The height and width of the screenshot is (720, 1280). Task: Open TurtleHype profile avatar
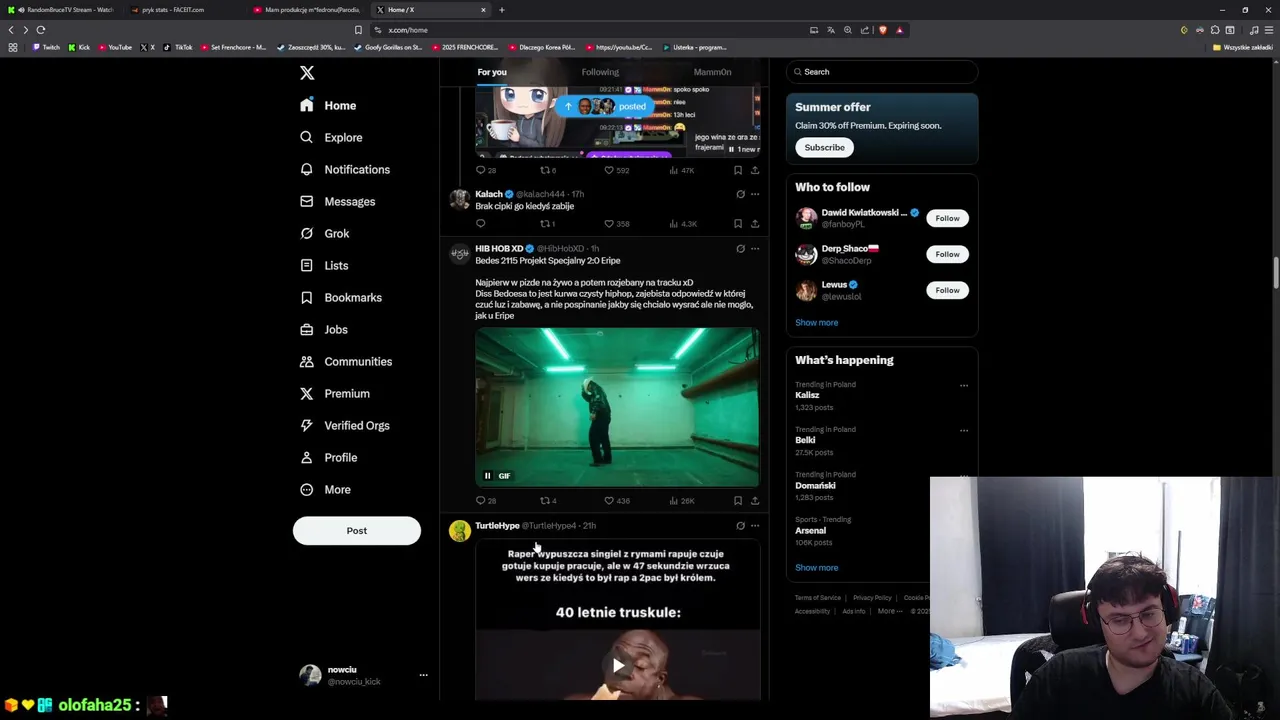point(460,531)
